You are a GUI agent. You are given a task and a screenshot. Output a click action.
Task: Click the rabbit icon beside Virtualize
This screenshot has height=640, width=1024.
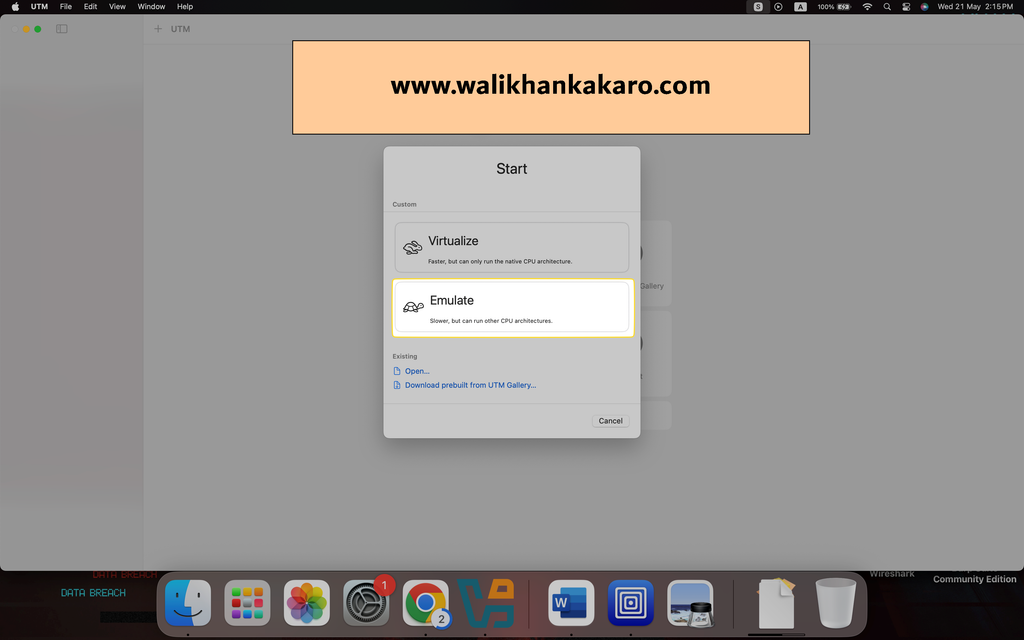coord(412,248)
